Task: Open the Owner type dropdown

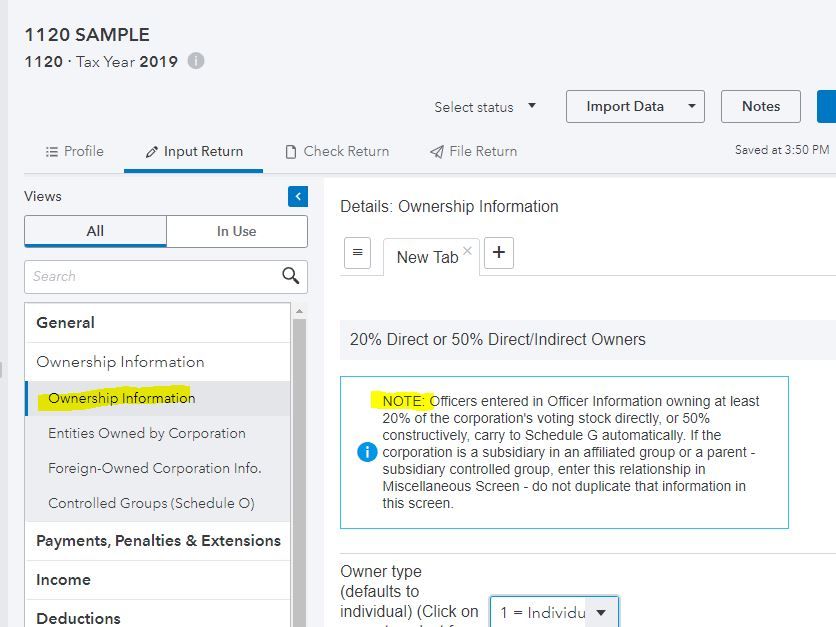Action: click(555, 612)
